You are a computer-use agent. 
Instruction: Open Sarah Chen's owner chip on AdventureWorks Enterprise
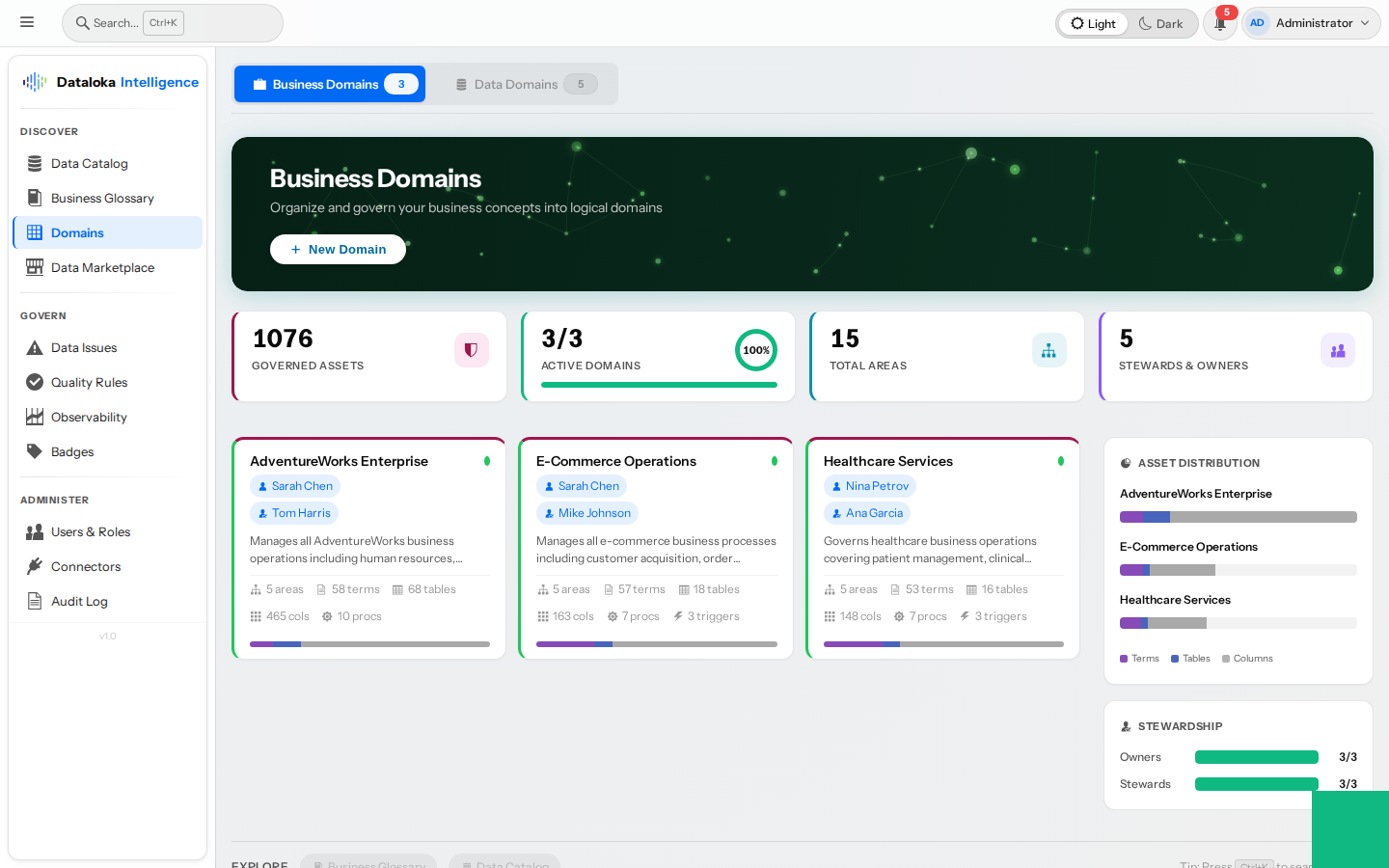[x=295, y=486]
